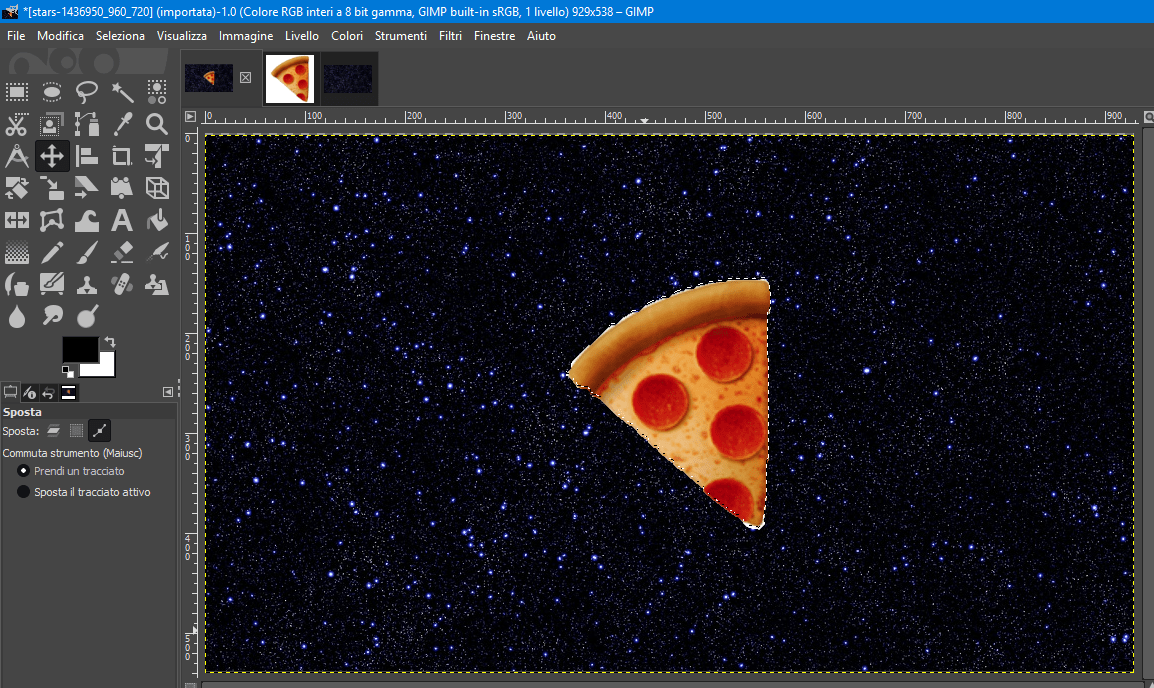Select the Airbrush tool

tap(157, 252)
